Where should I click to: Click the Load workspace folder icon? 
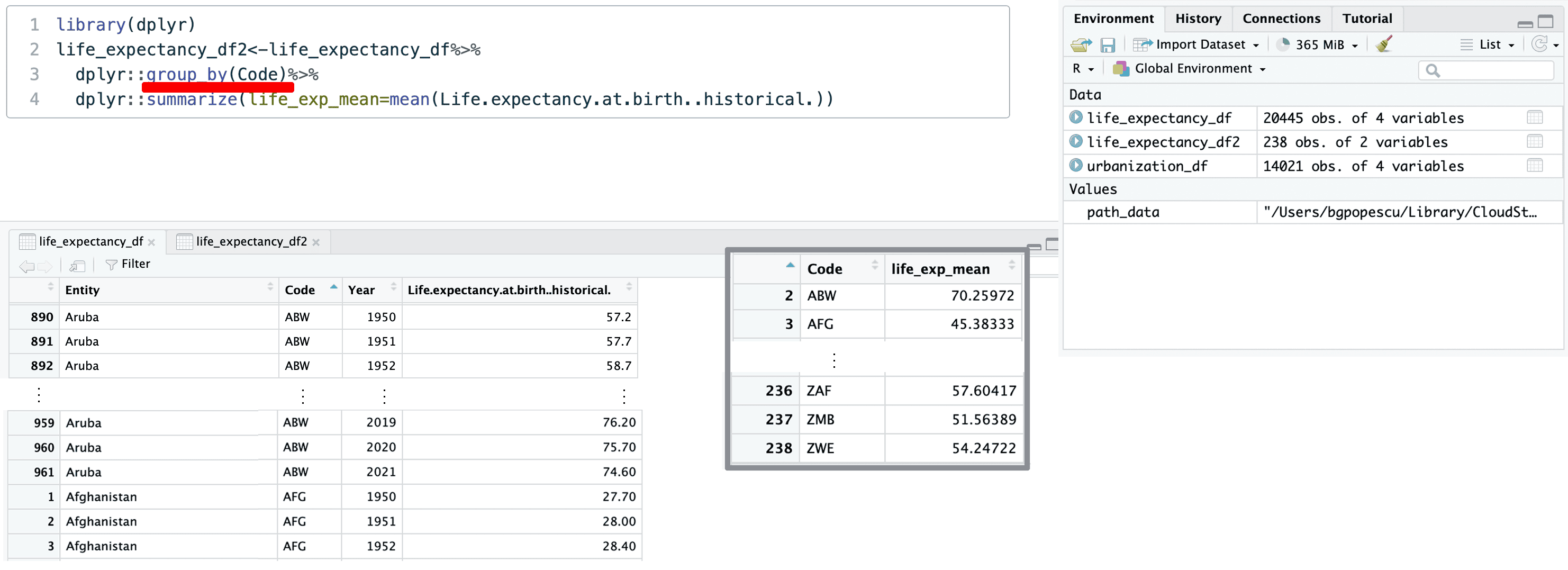click(x=1081, y=45)
